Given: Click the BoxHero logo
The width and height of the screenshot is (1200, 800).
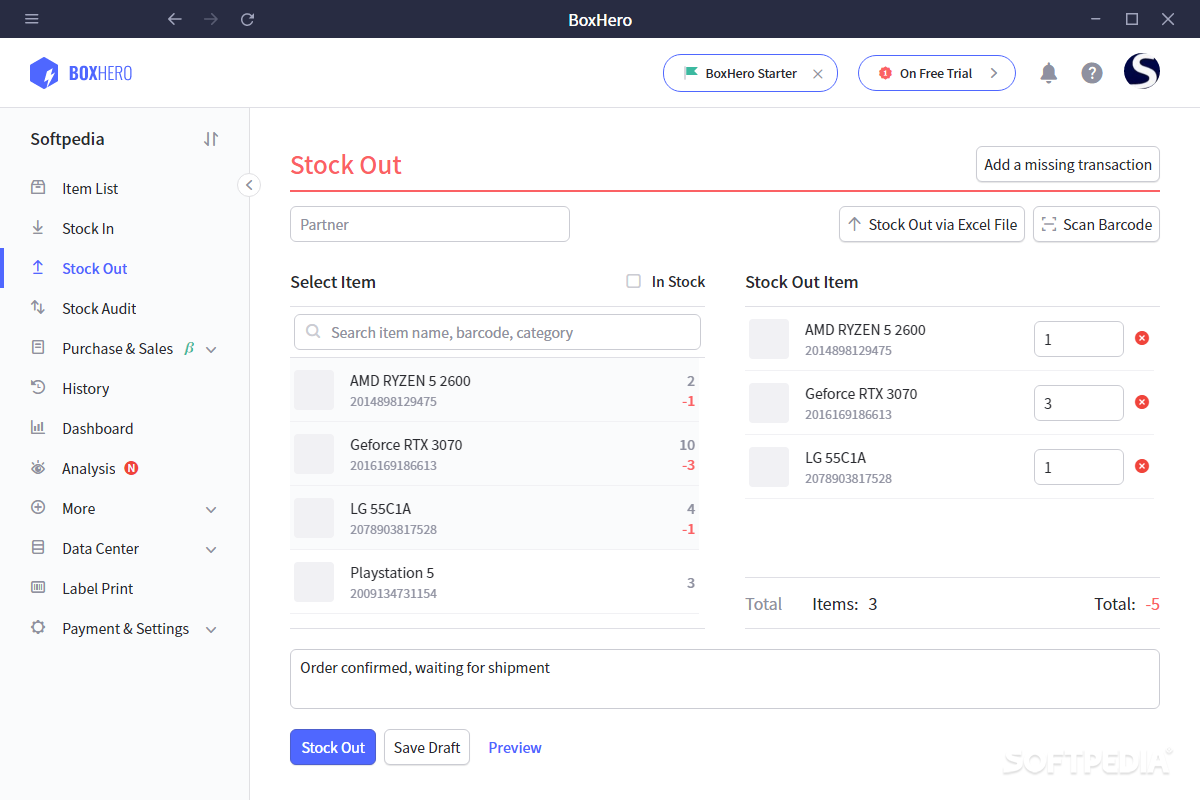Looking at the screenshot, I should [x=81, y=73].
